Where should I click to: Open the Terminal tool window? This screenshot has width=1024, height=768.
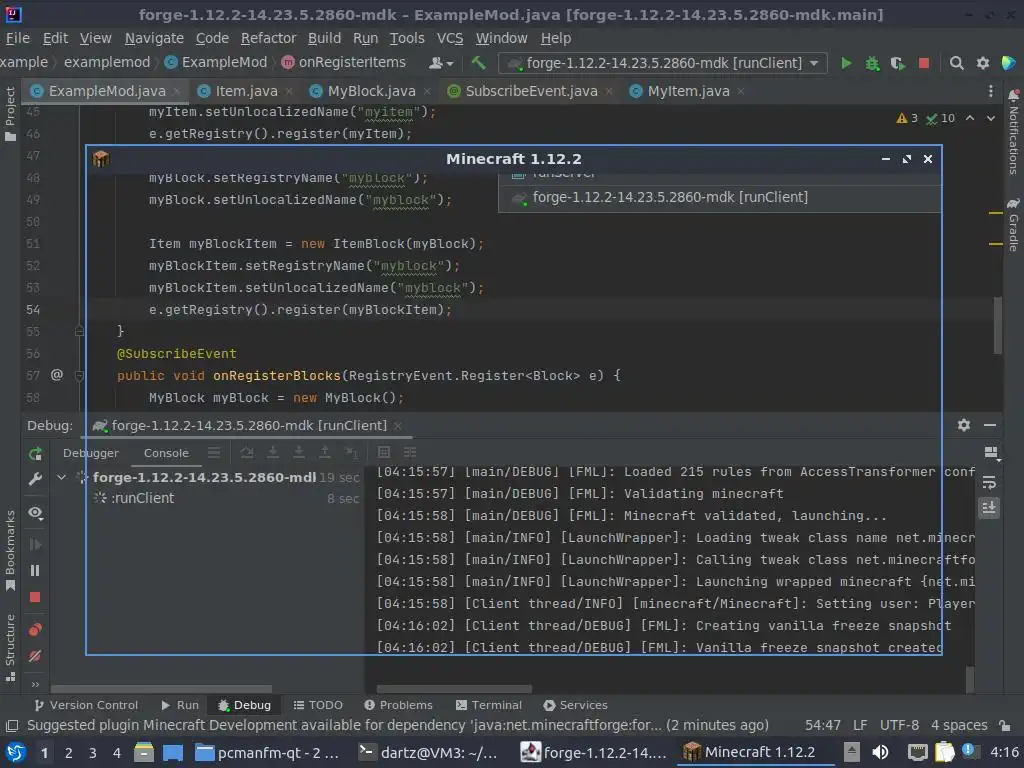488,705
